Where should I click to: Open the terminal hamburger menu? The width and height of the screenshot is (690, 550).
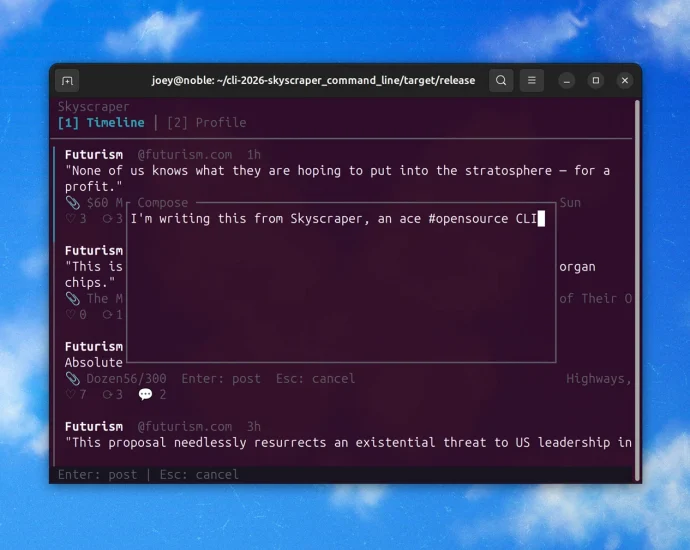pyautogui.click(x=532, y=81)
